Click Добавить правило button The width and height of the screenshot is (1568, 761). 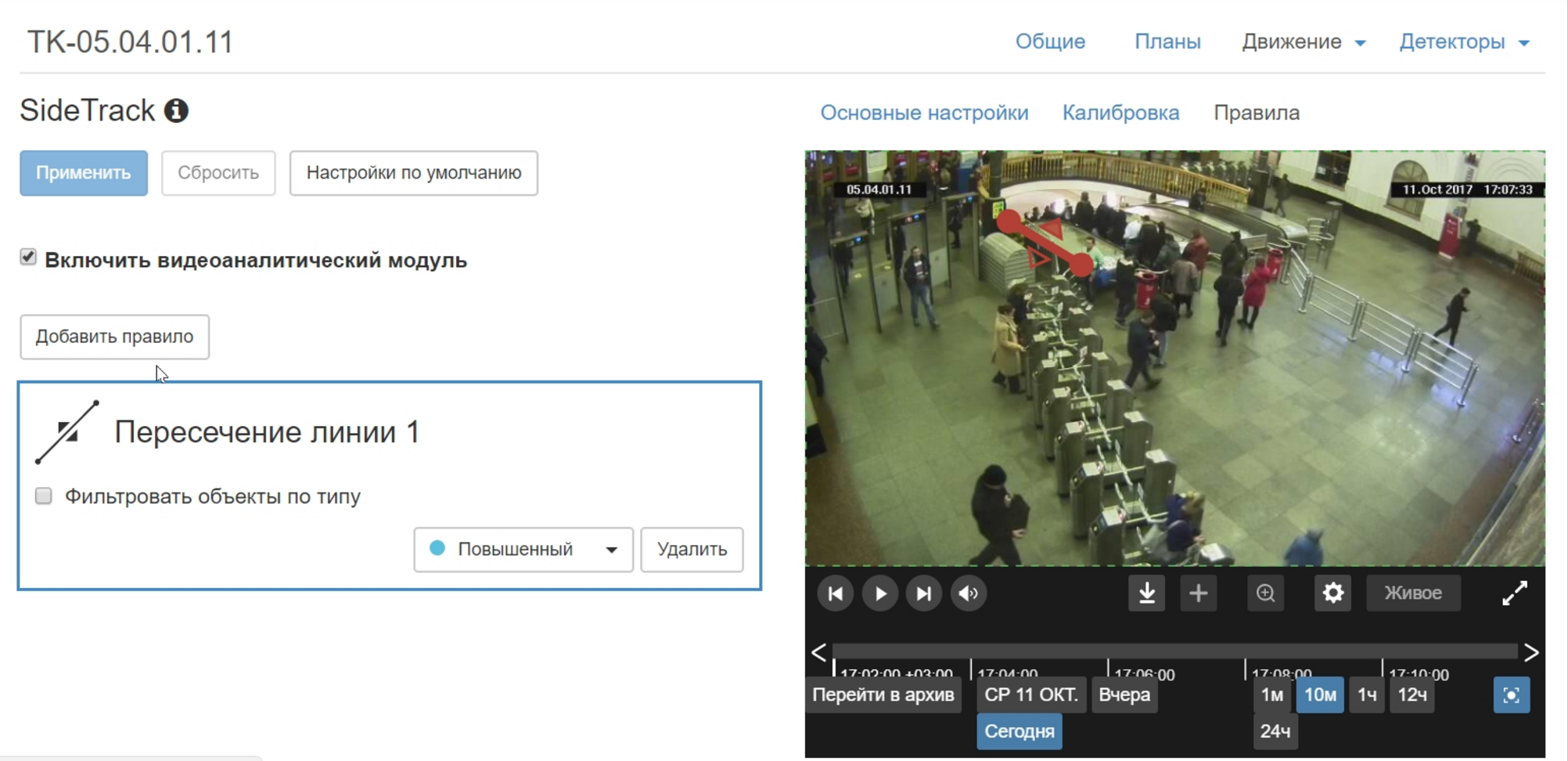(115, 337)
